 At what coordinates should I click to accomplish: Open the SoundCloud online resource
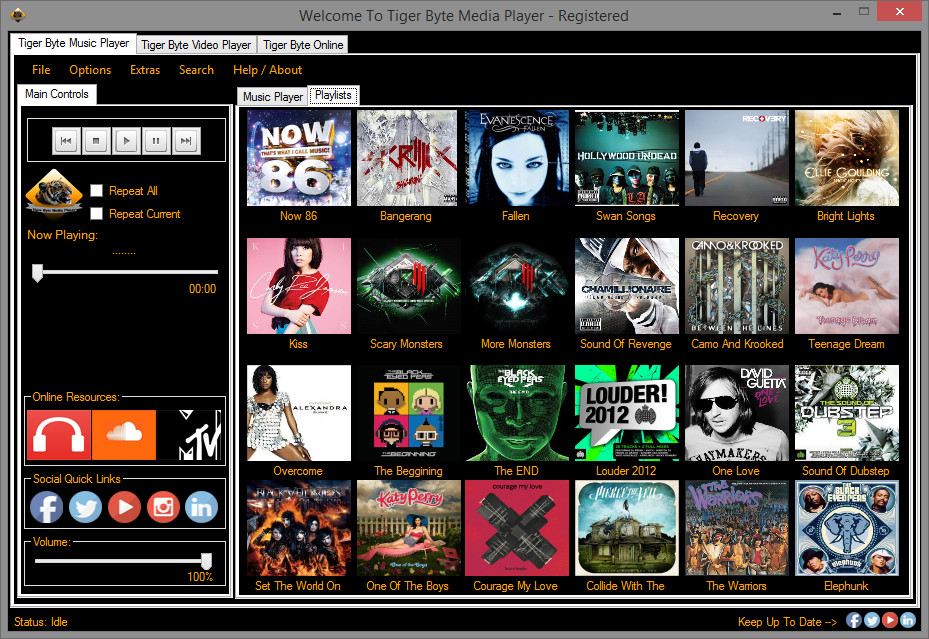[124, 435]
